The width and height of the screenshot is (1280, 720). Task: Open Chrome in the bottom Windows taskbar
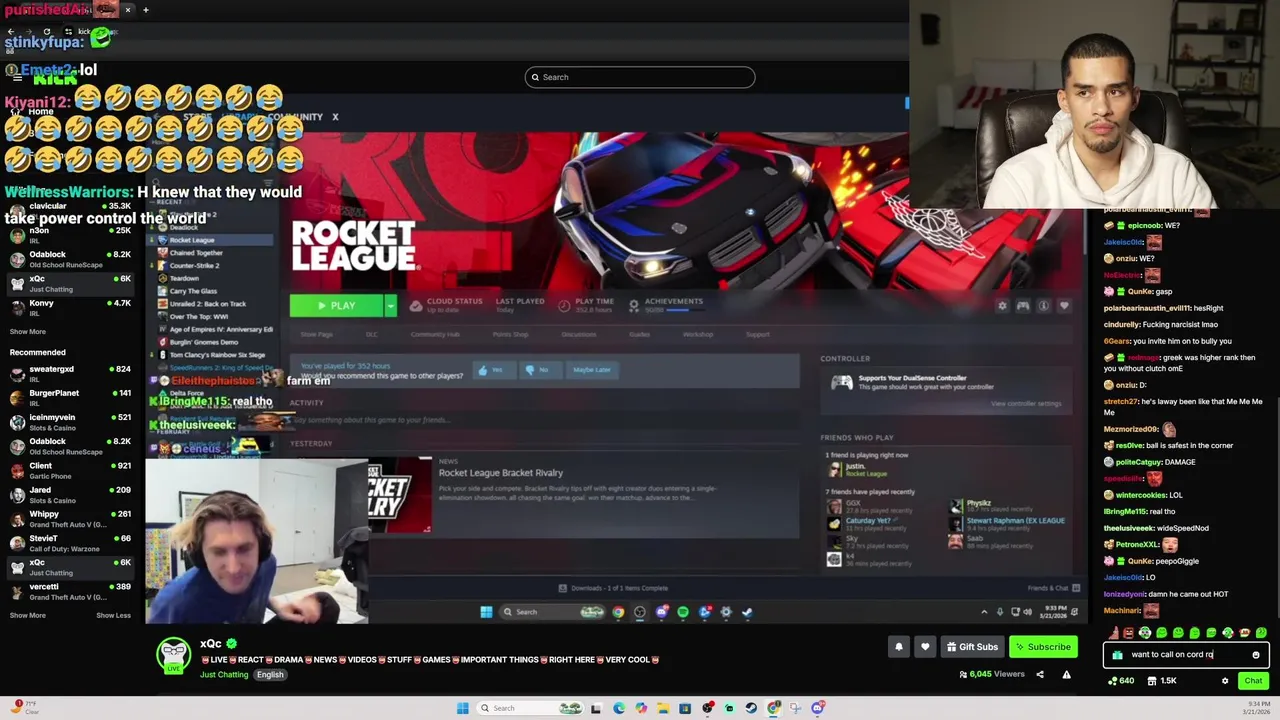(774, 708)
